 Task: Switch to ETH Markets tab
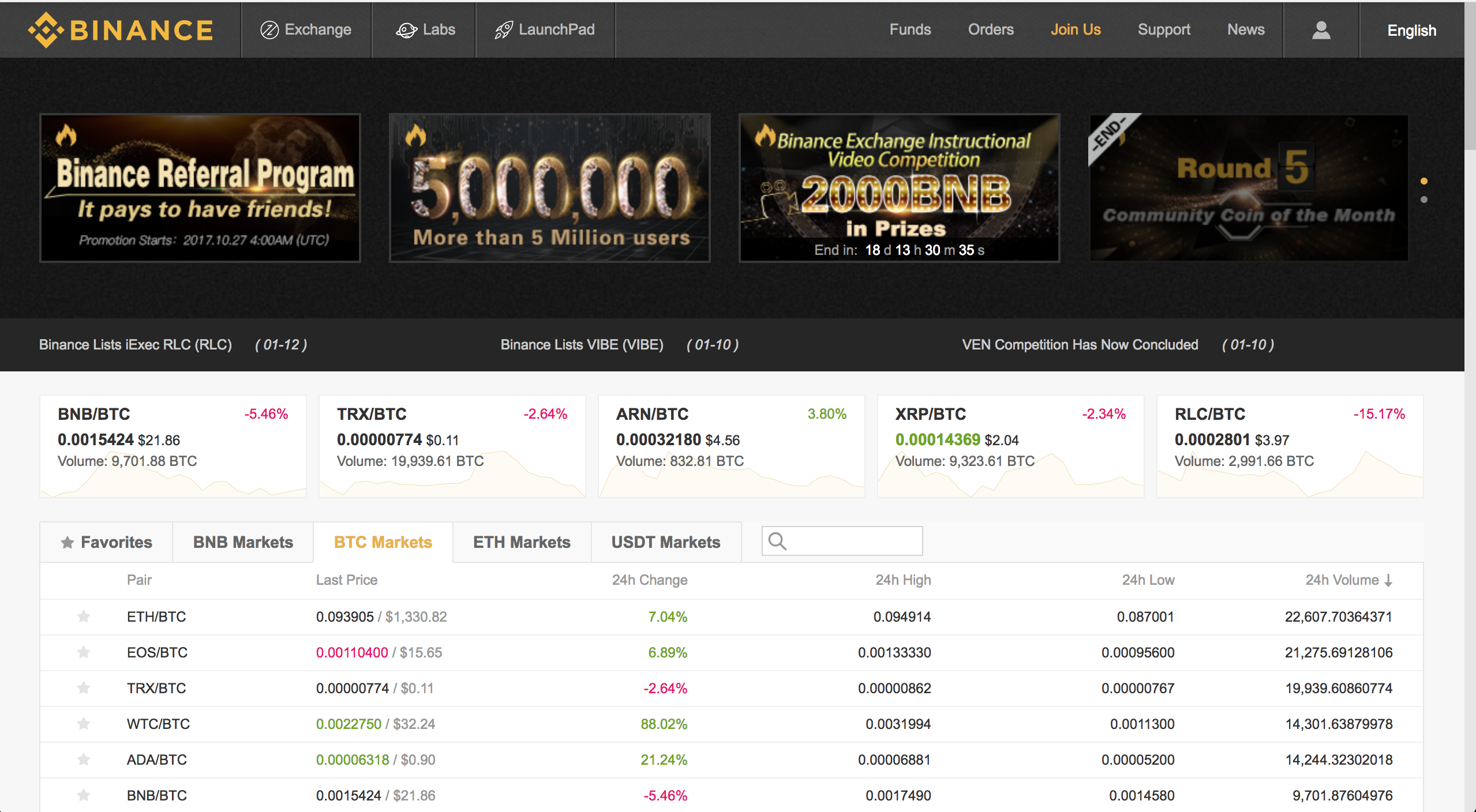pyautogui.click(x=521, y=542)
